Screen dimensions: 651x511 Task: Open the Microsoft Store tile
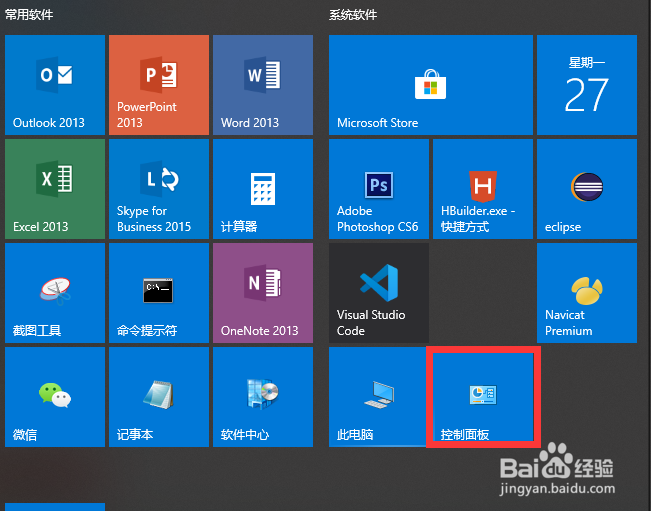(431, 85)
